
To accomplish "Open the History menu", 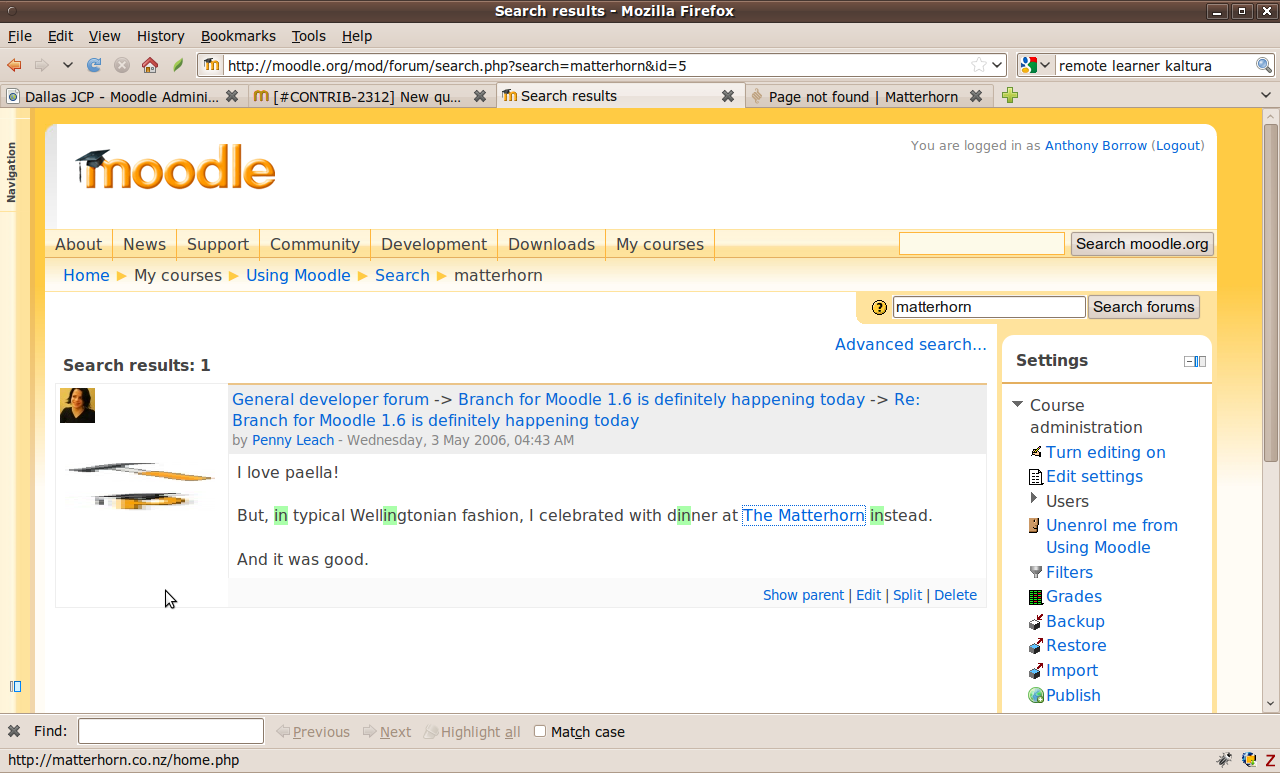I will (x=161, y=36).
